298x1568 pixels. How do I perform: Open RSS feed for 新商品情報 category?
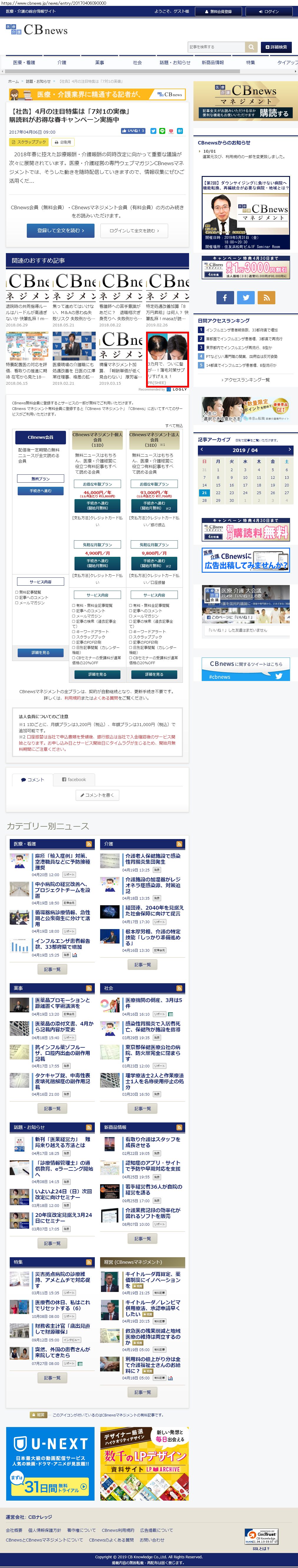pos(179,1127)
